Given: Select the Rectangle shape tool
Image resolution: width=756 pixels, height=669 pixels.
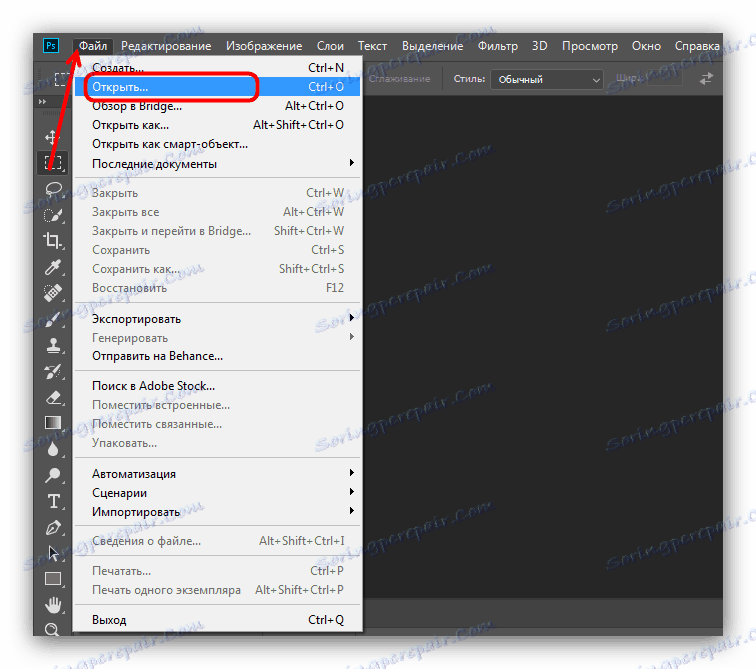Looking at the screenshot, I should coord(53,578).
